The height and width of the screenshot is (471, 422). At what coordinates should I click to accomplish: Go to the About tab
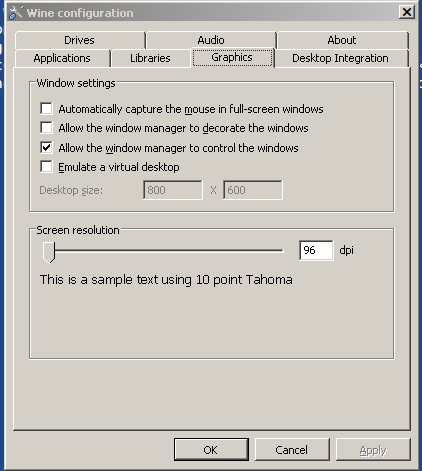342,40
